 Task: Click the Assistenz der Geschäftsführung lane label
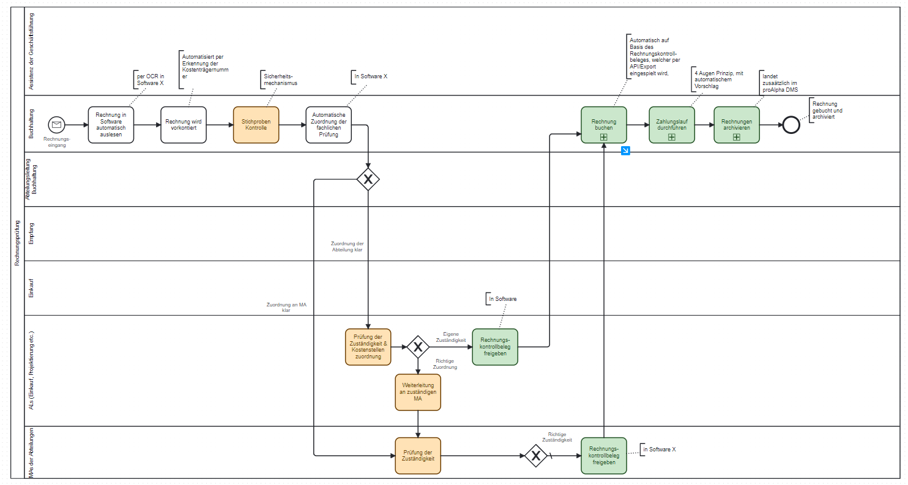[x=31, y=52]
